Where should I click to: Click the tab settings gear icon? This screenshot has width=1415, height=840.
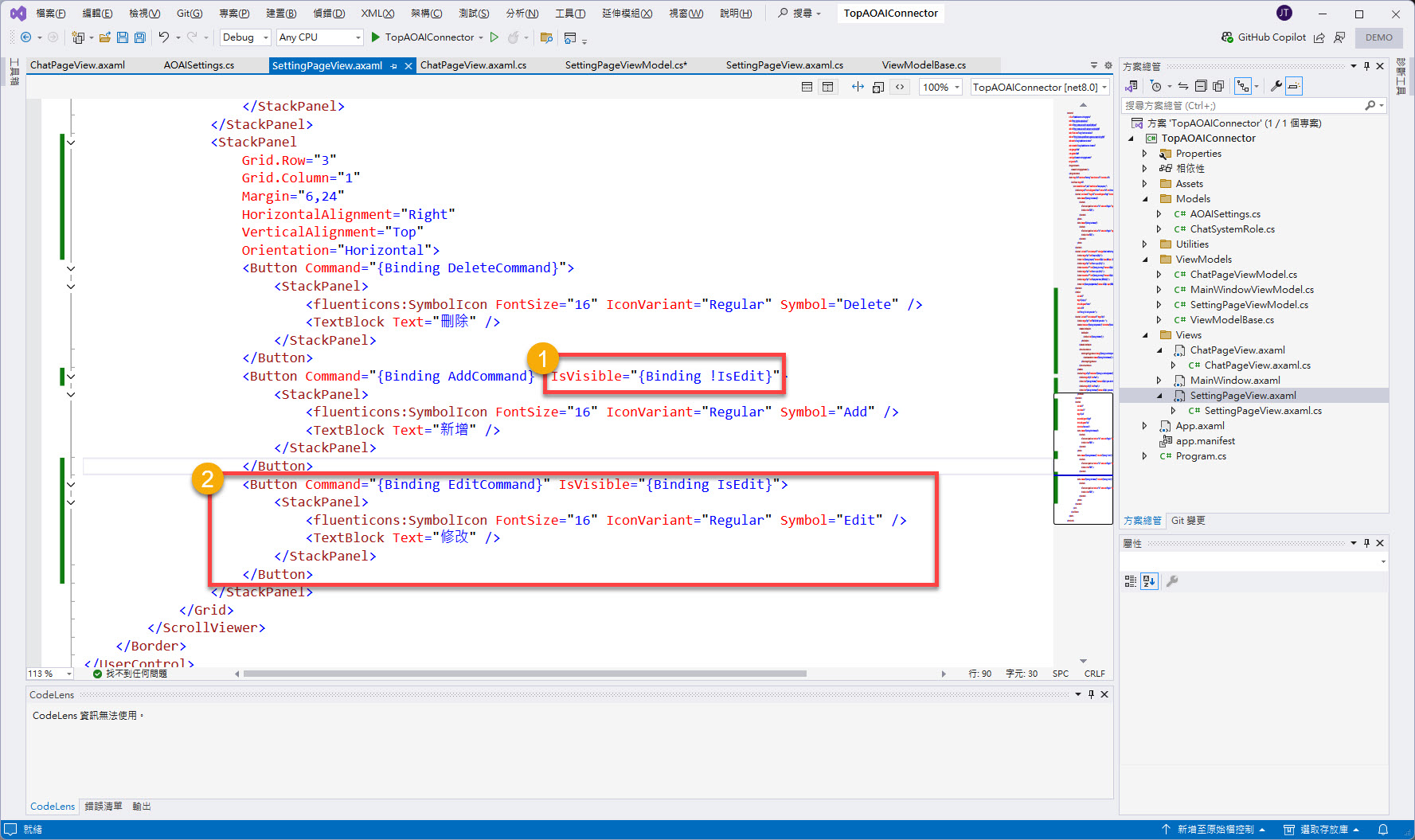1108,66
